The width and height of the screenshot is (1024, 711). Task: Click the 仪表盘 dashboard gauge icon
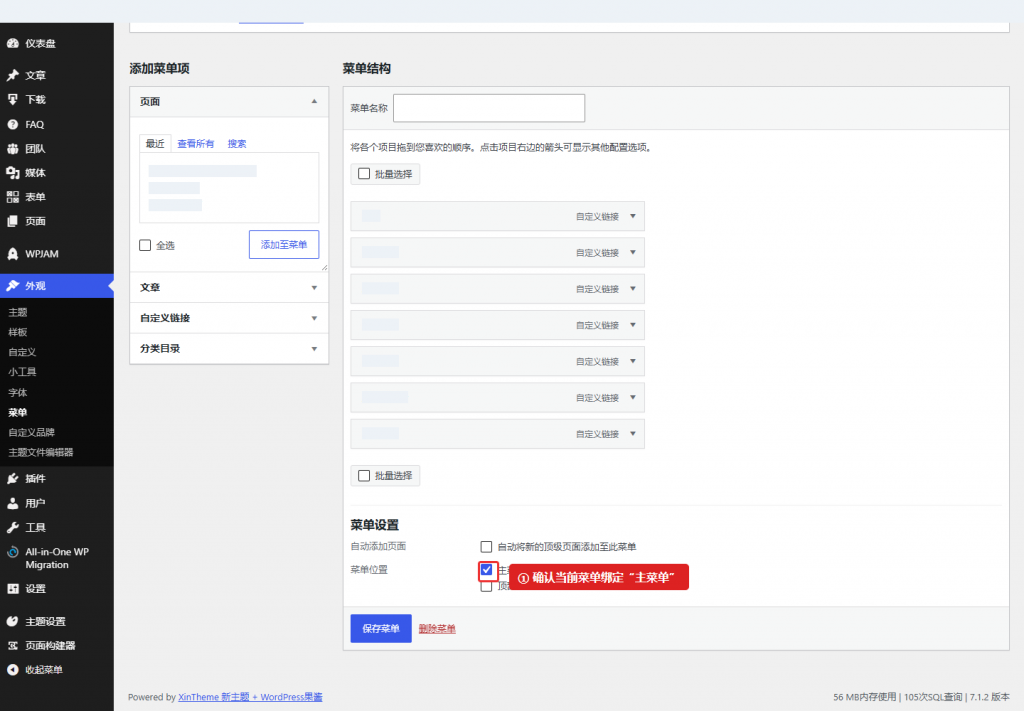[x=12, y=44]
